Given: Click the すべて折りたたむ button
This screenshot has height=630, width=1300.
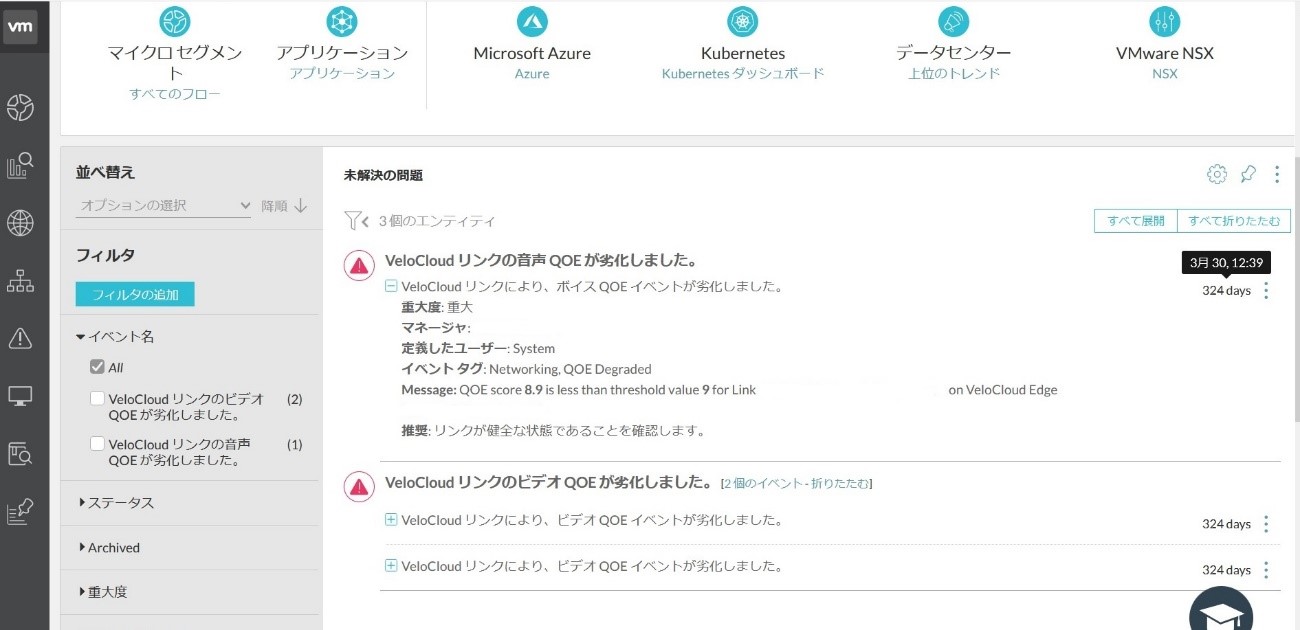Looking at the screenshot, I should click(x=1234, y=221).
